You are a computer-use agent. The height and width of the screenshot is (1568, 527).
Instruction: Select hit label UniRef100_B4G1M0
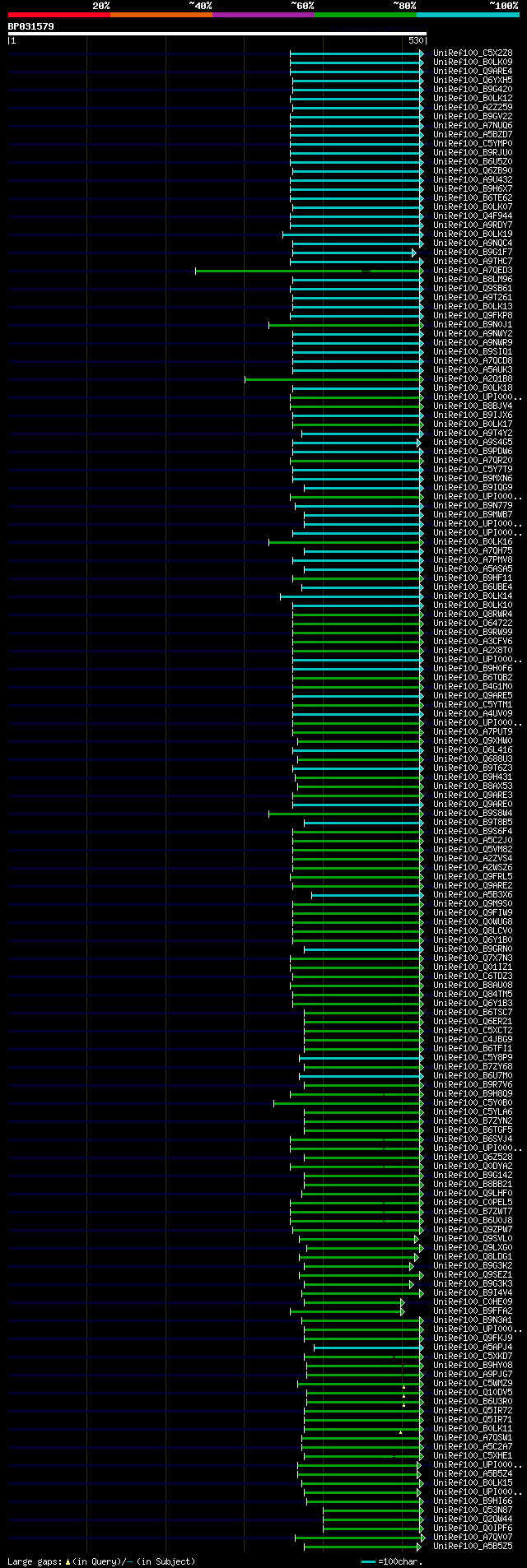[x=473, y=686]
